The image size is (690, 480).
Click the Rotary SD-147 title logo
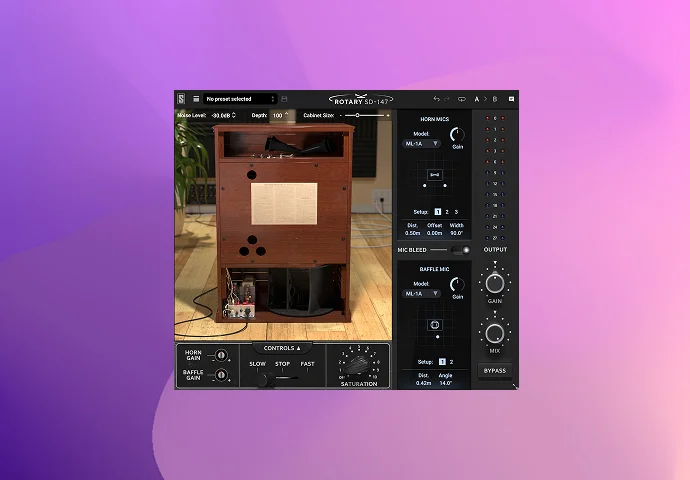point(361,100)
